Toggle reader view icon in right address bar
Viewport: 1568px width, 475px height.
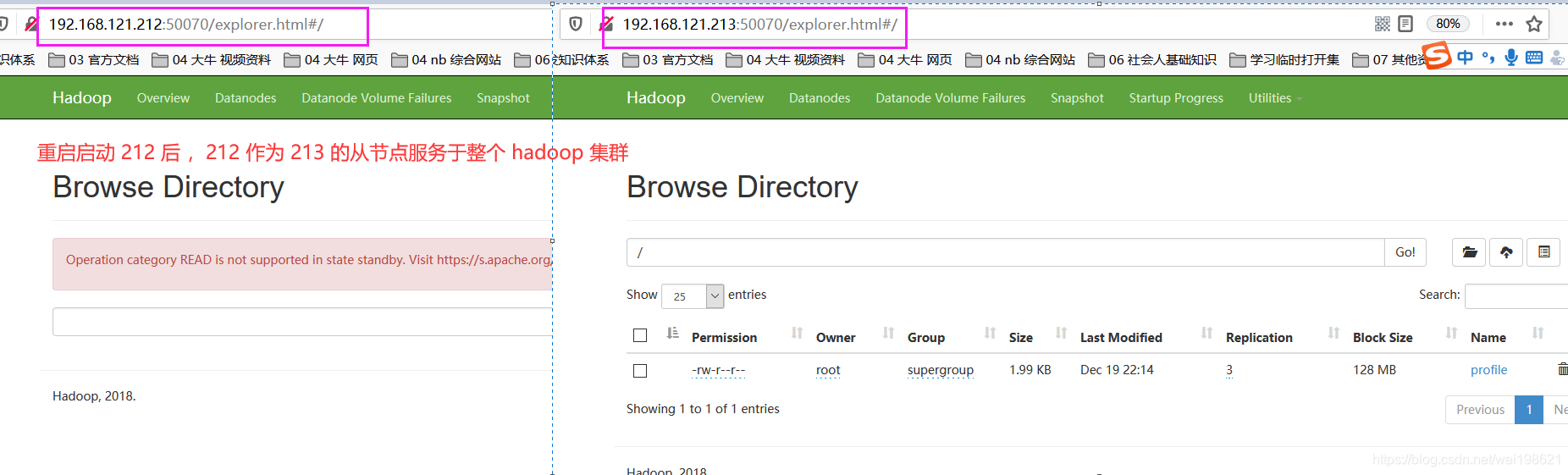[1405, 24]
